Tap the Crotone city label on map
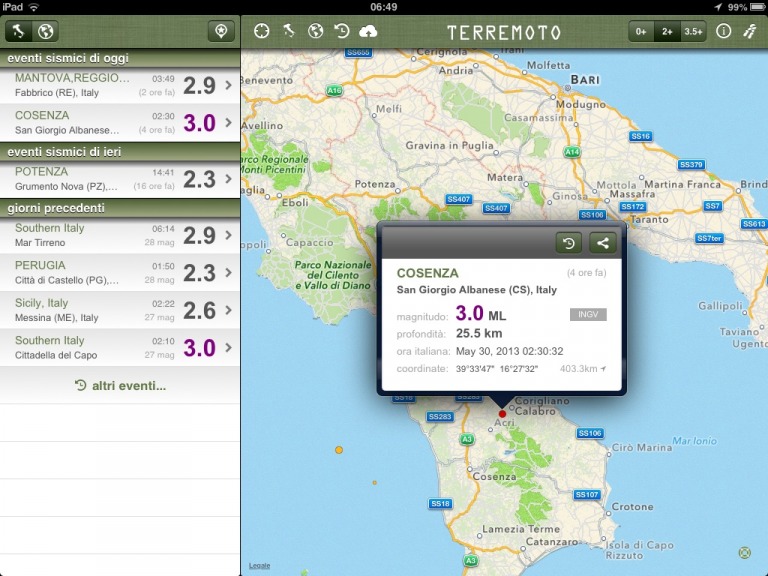 [632, 506]
